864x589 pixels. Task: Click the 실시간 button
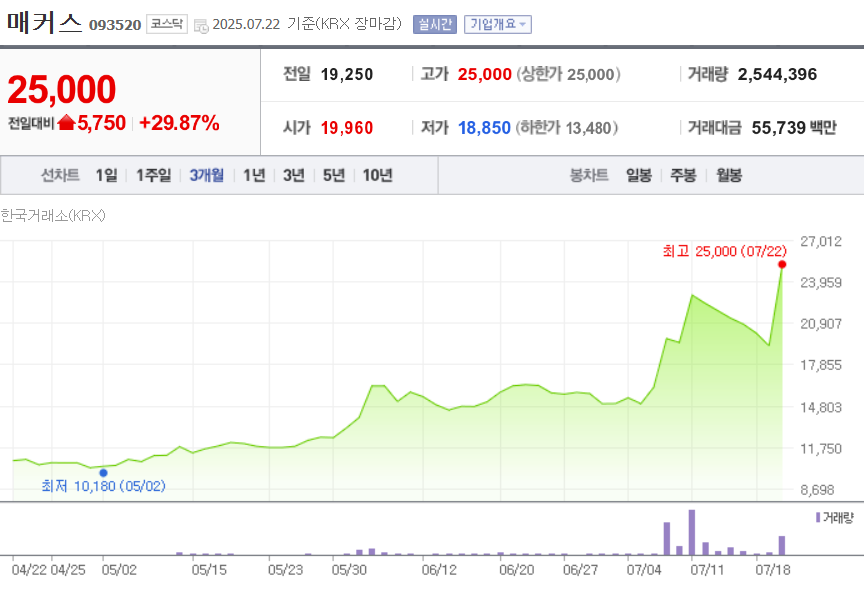coord(435,24)
